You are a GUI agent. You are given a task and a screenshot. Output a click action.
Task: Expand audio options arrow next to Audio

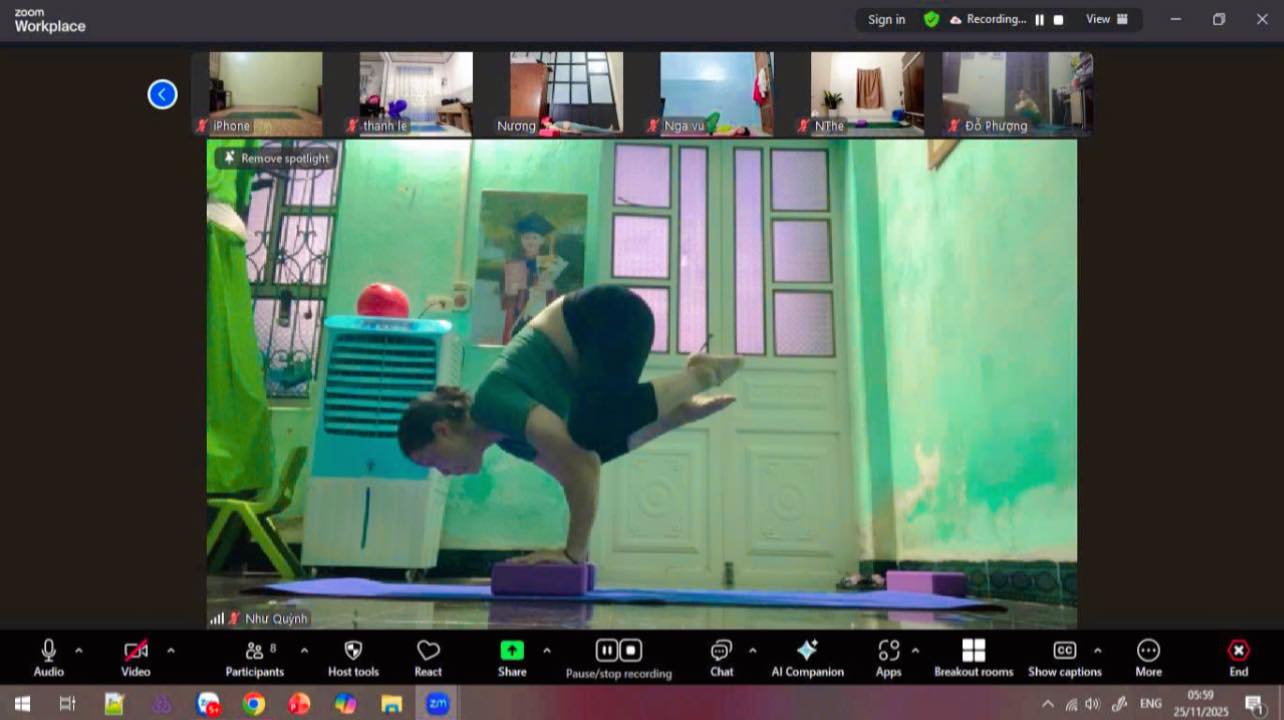coord(79,650)
